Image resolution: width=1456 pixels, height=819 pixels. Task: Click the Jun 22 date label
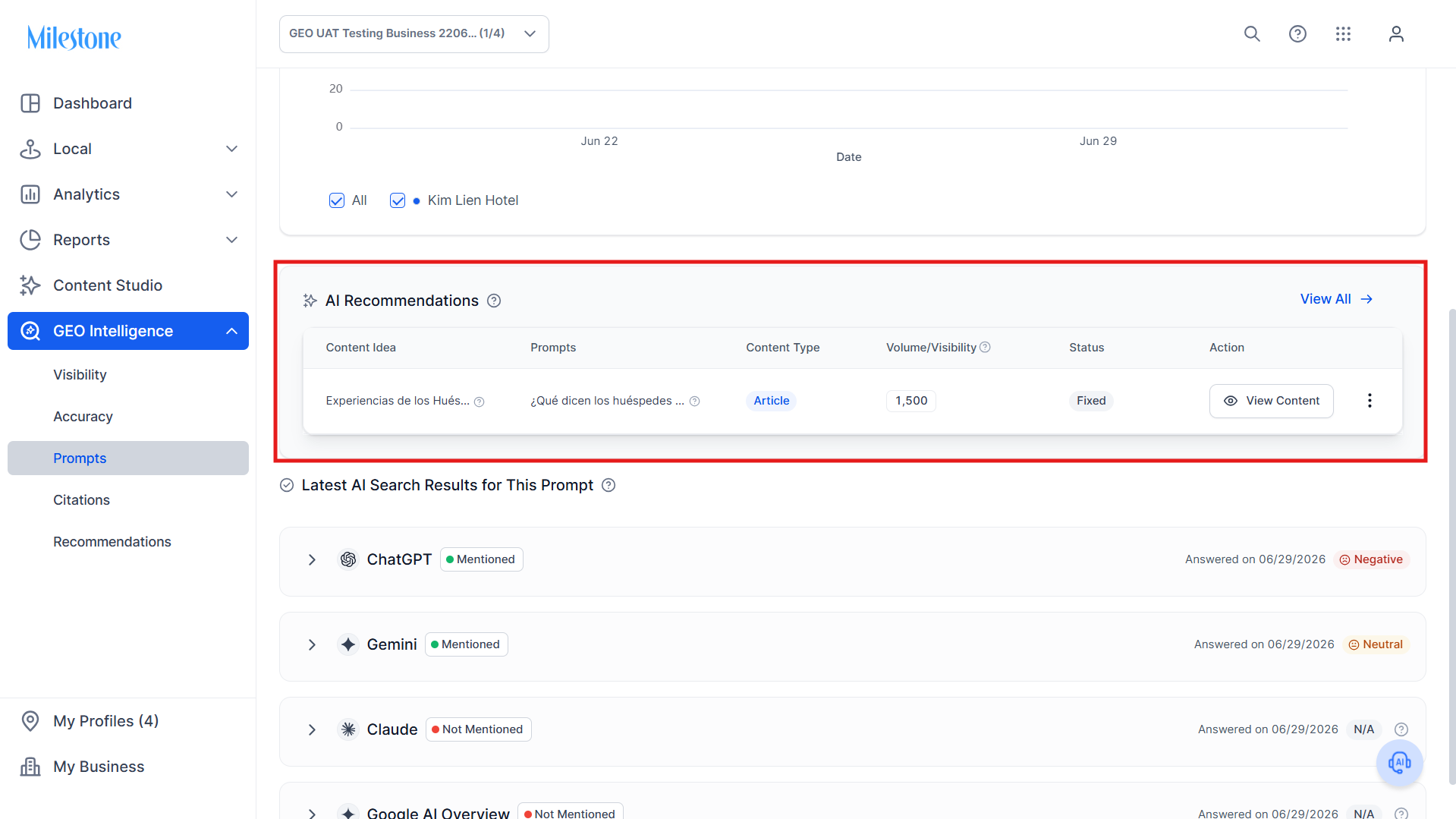(x=599, y=141)
